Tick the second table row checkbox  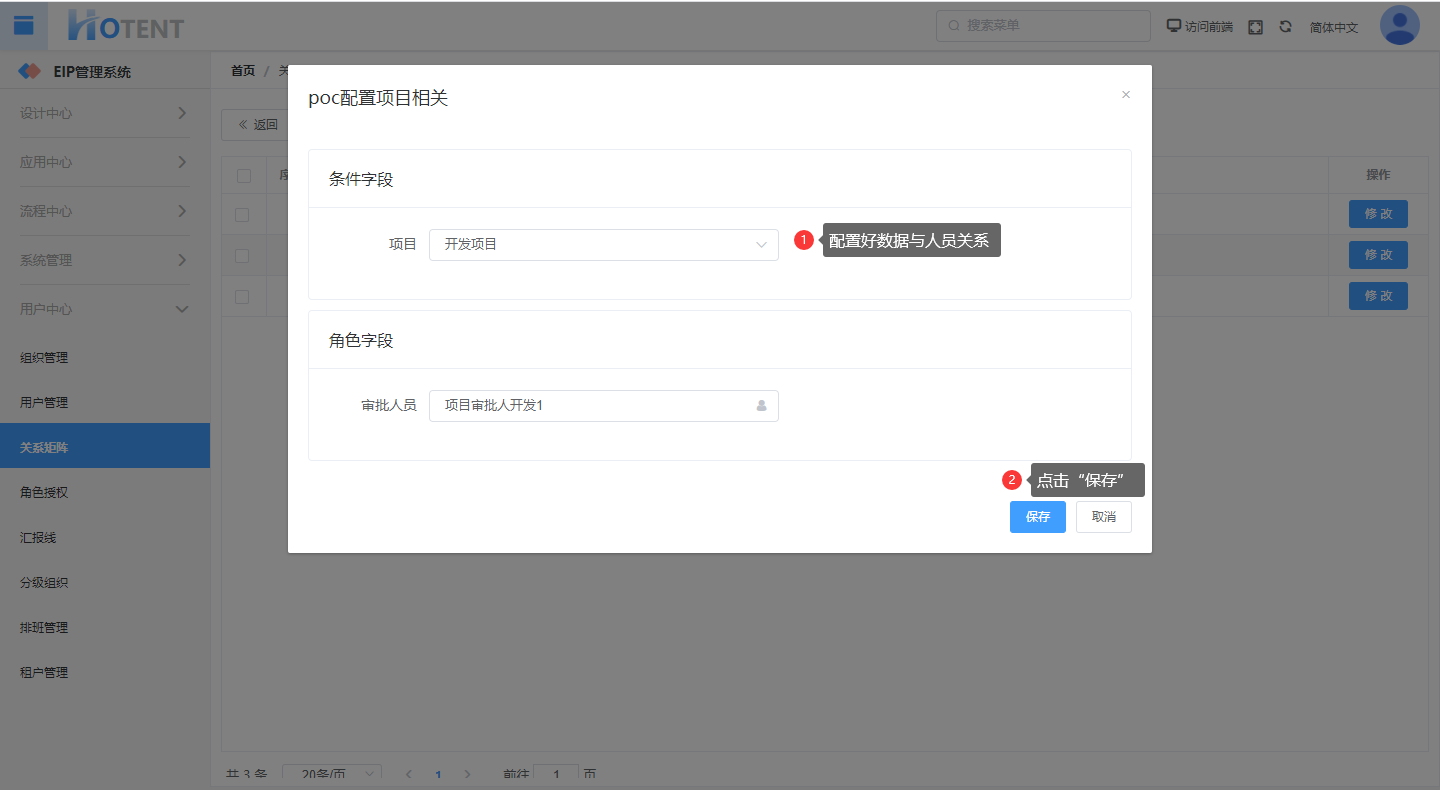242,256
